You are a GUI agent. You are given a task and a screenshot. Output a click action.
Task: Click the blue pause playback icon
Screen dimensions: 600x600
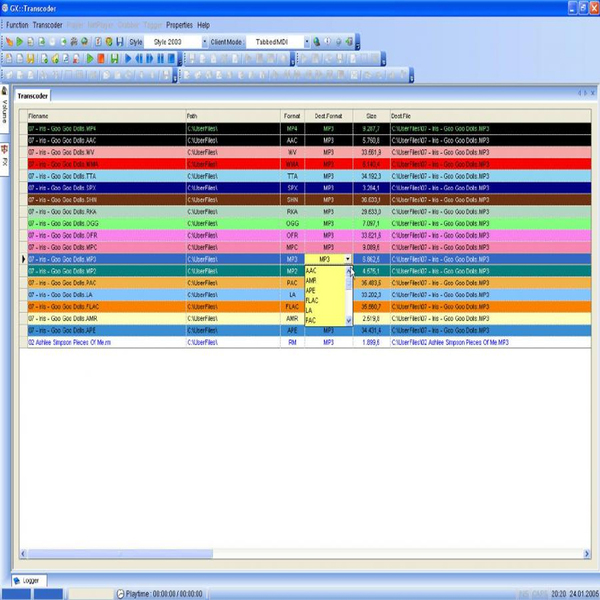pyautogui.click(x=161, y=59)
